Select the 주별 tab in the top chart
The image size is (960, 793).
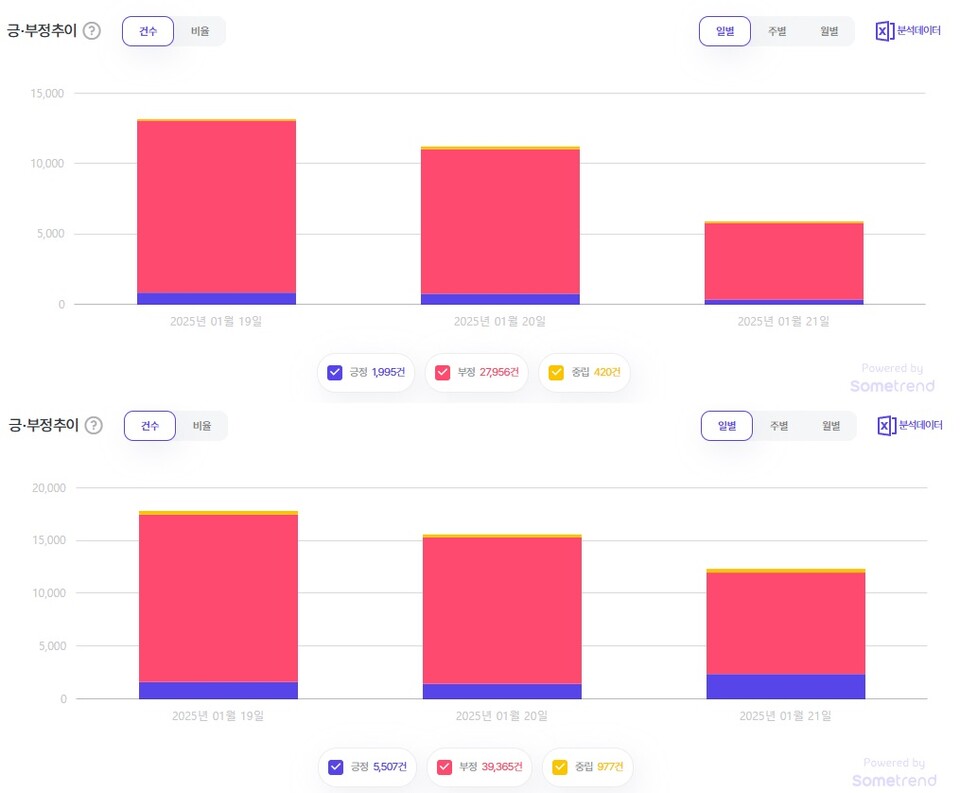pos(777,31)
